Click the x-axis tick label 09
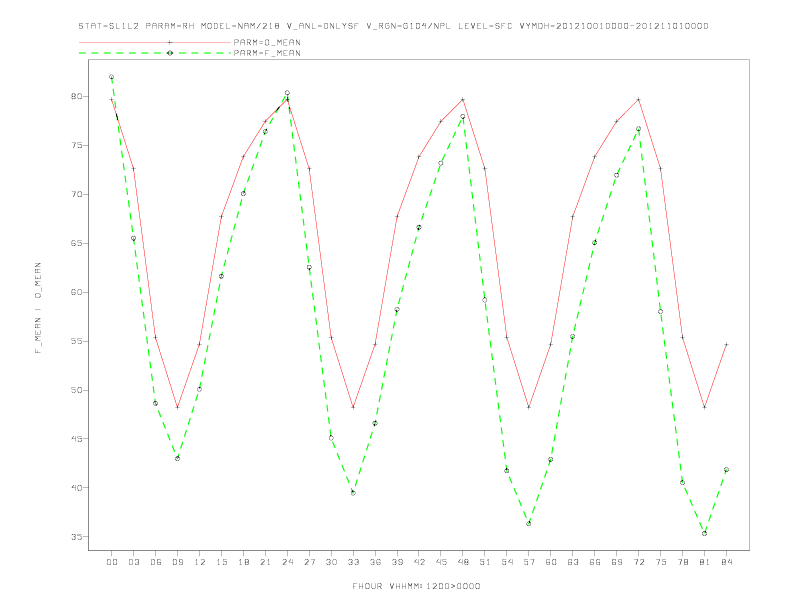The height and width of the screenshot is (612, 792). (177, 562)
